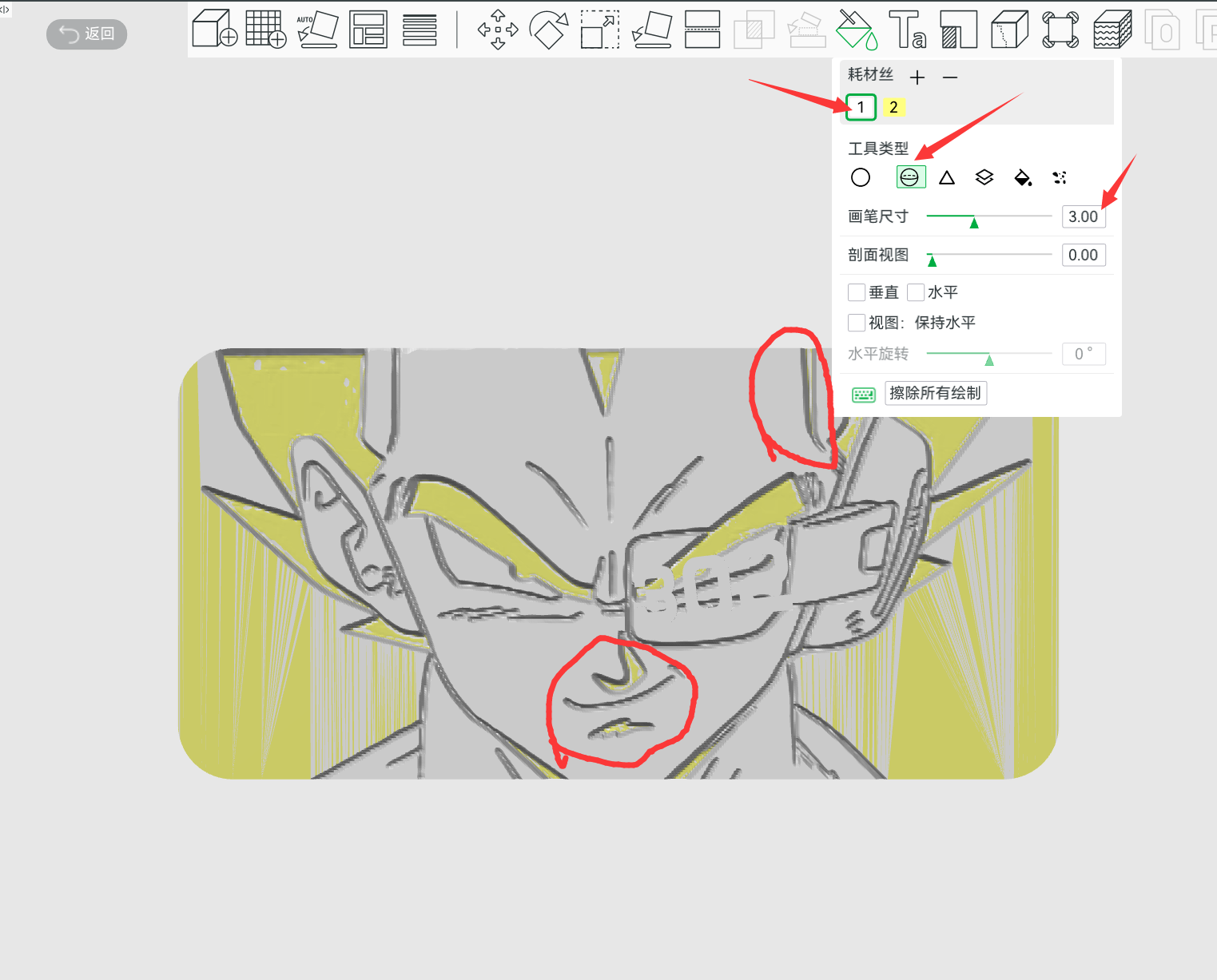The width and height of the screenshot is (1217, 980).
Task: Open the text shape tool
Action: pos(907,30)
